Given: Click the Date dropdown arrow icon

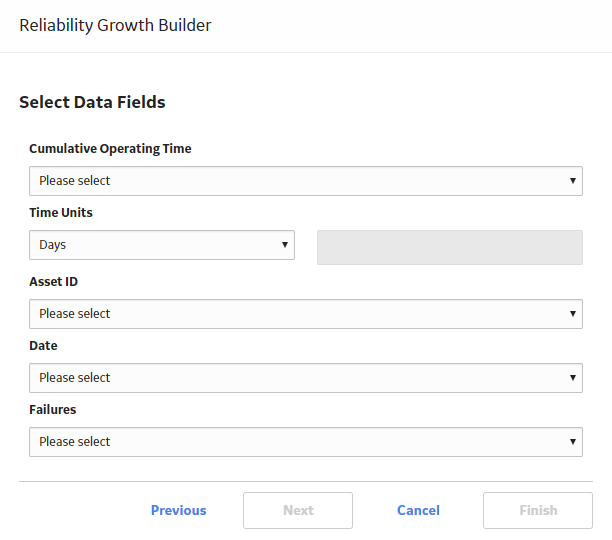Looking at the screenshot, I should pyautogui.click(x=573, y=378).
